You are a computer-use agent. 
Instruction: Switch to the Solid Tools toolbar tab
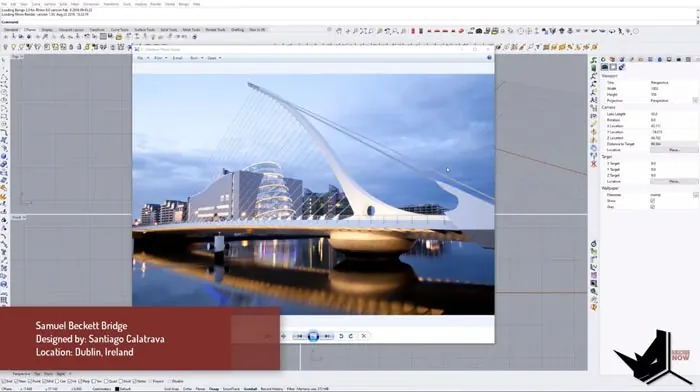tap(169, 29)
